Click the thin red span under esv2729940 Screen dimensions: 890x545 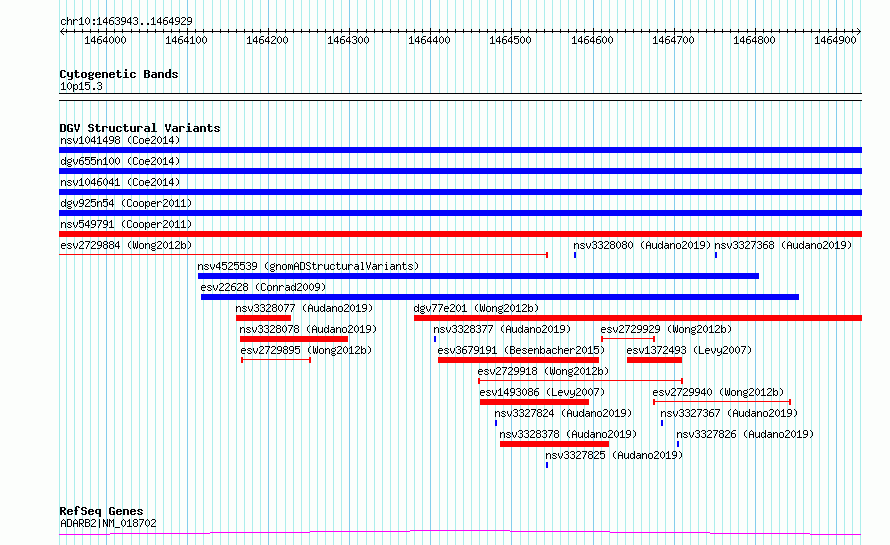(722, 402)
